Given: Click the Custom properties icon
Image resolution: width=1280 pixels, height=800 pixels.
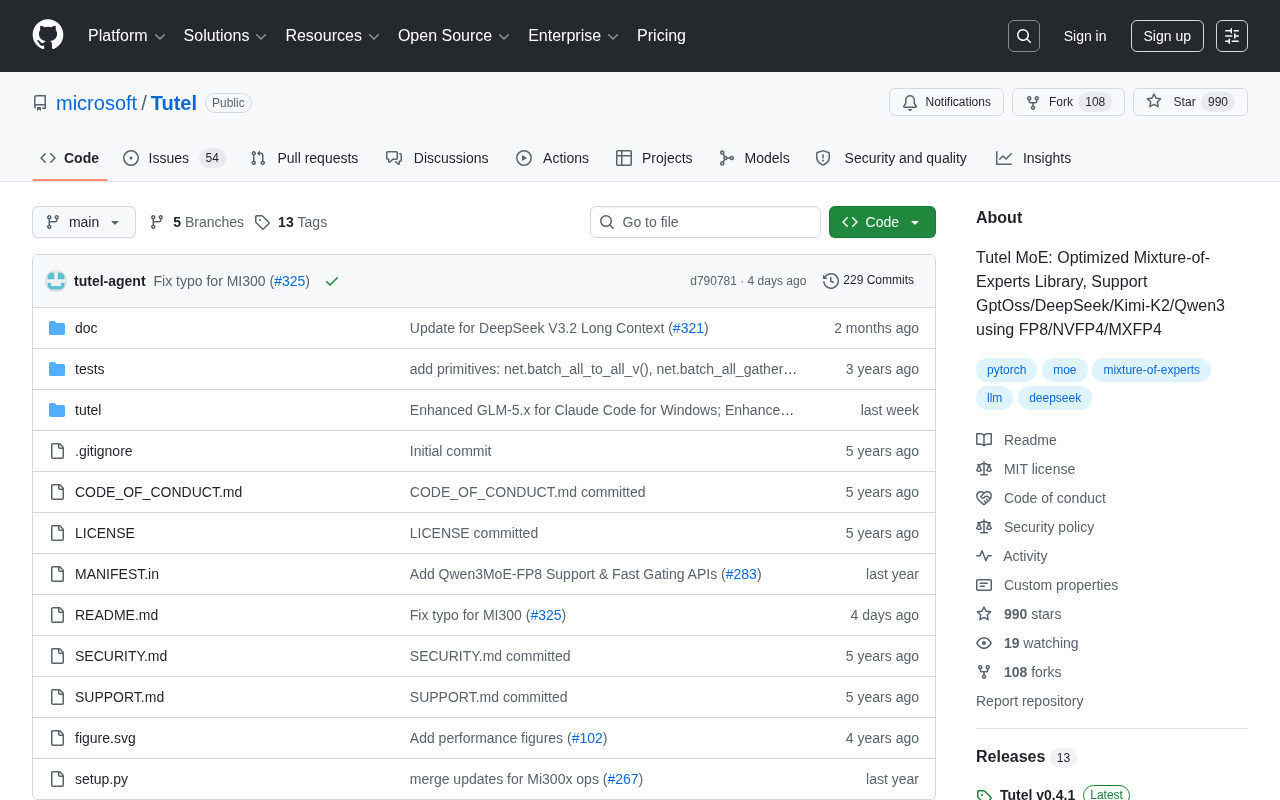Looking at the screenshot, I should 984,585.
